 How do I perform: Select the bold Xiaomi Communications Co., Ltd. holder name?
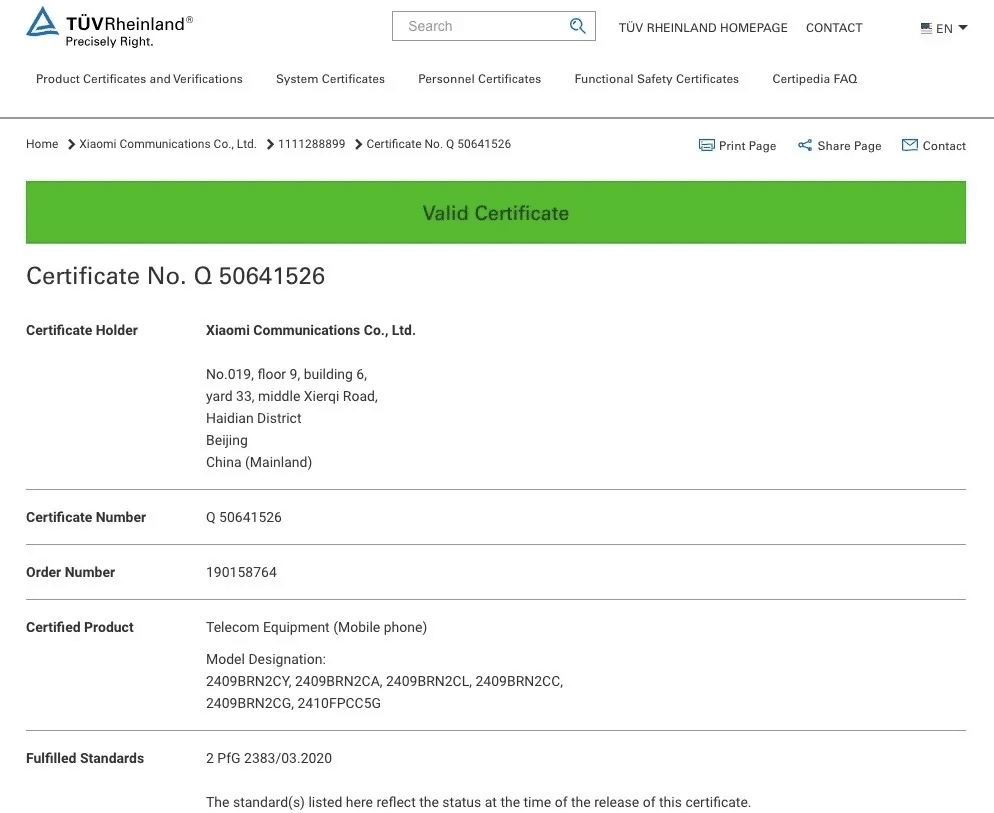311,330
